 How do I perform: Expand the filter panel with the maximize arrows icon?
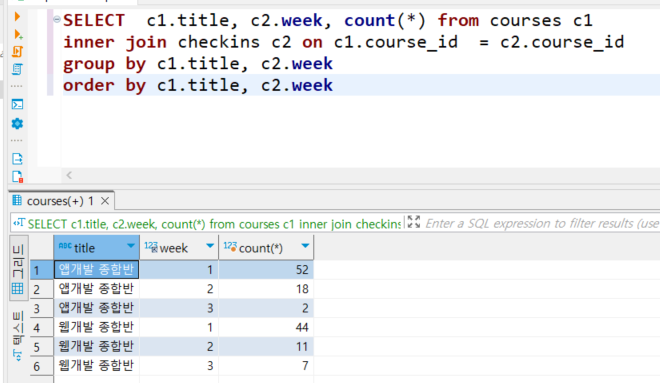tap(413, 222)
